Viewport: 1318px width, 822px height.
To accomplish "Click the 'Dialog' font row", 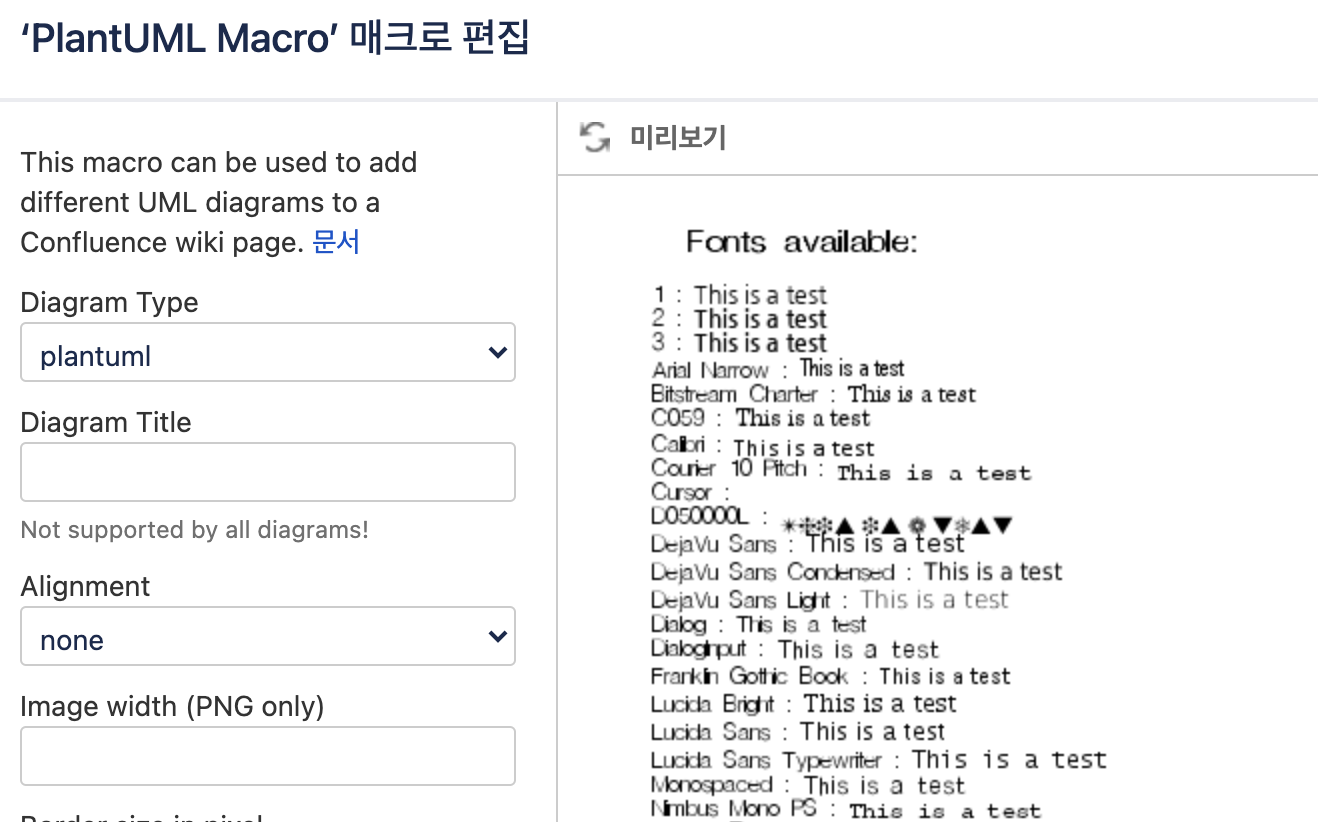I will tap(759, 625).
